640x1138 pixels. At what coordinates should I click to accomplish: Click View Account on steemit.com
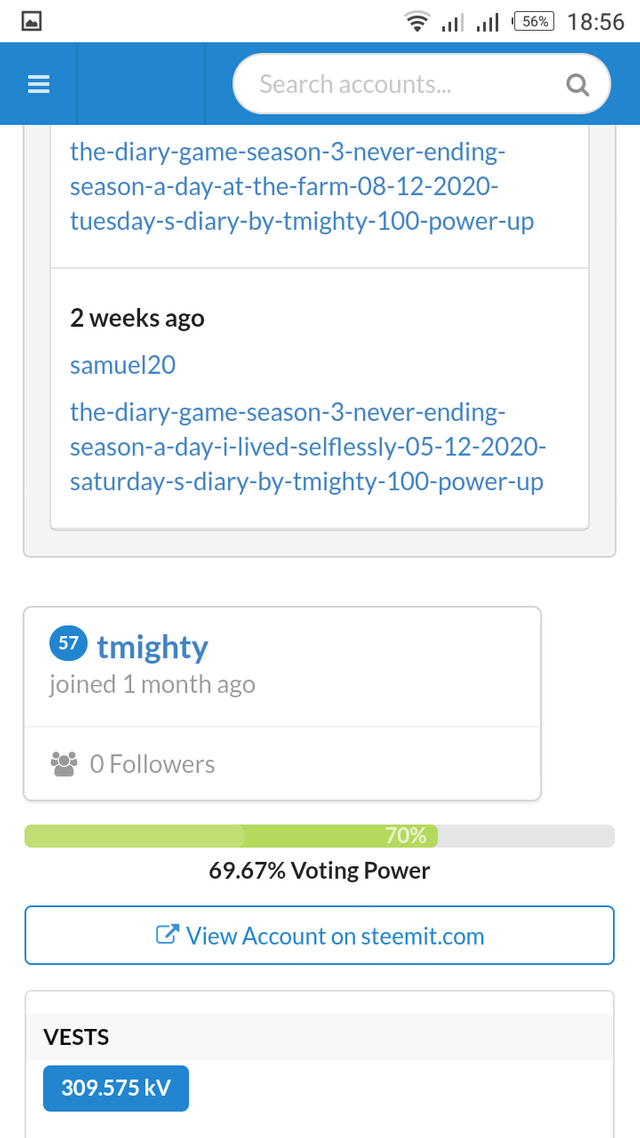point(319,936)
